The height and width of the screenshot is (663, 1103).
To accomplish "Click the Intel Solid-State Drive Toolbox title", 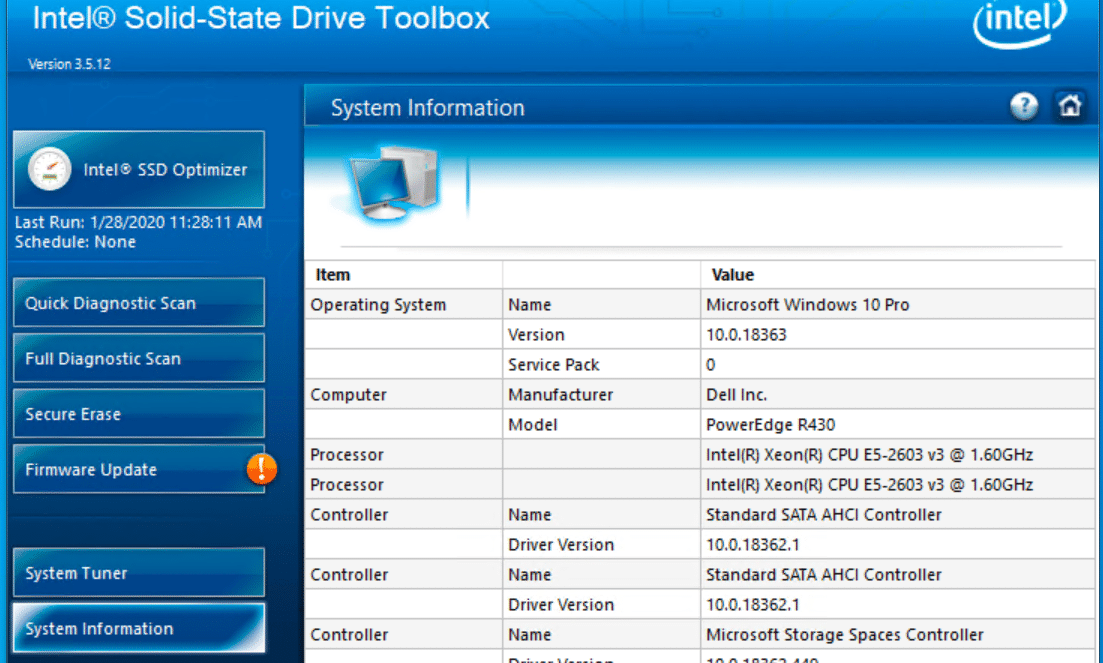I will (x=261, y=18).
